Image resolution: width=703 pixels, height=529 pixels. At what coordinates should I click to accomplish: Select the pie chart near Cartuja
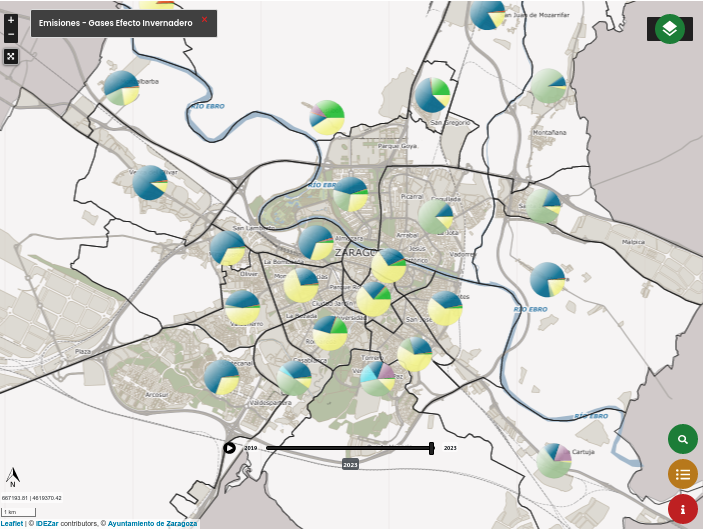click(x=554, y=460)
